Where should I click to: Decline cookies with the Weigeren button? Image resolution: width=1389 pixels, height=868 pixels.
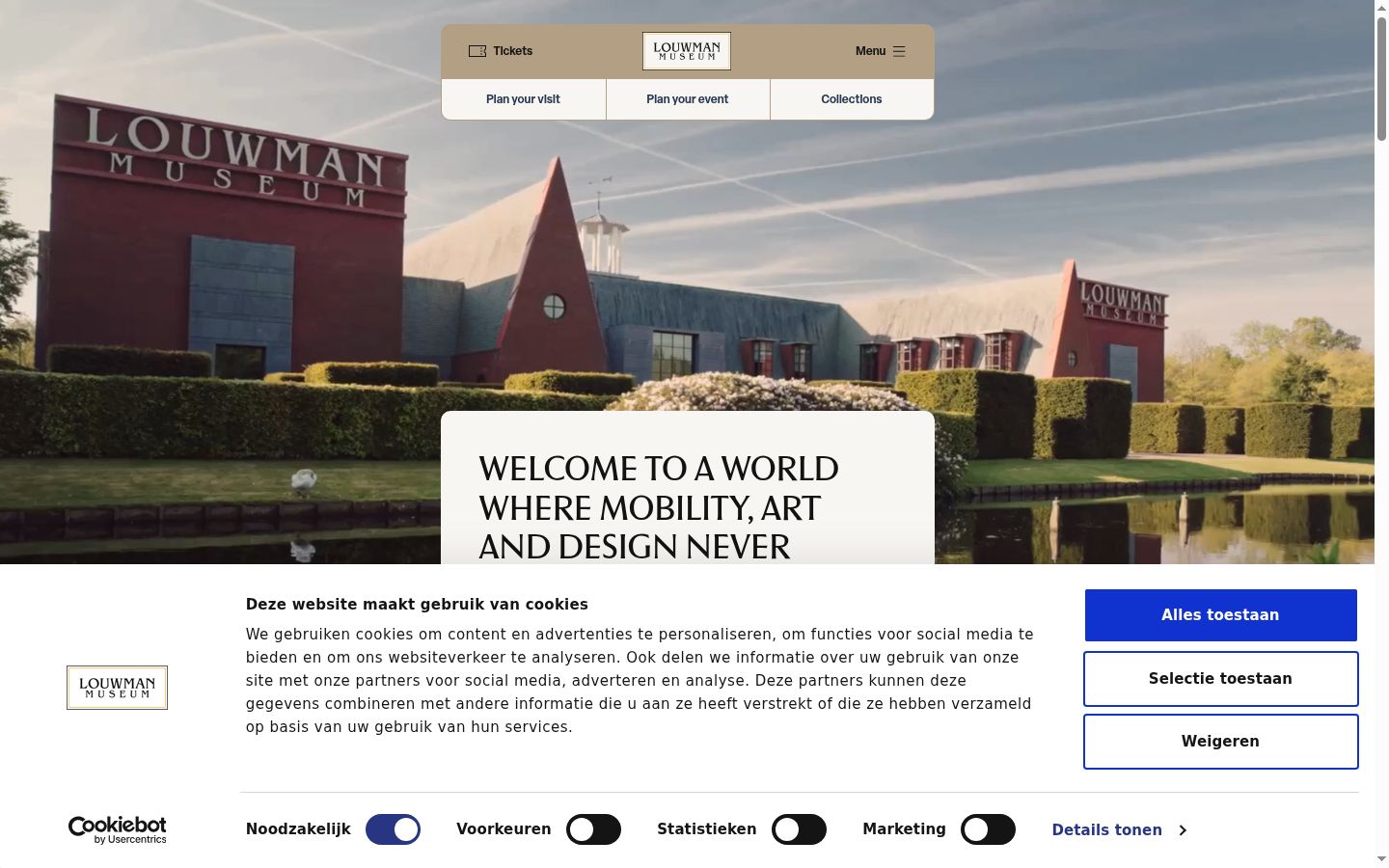[x=1220, y=742]
